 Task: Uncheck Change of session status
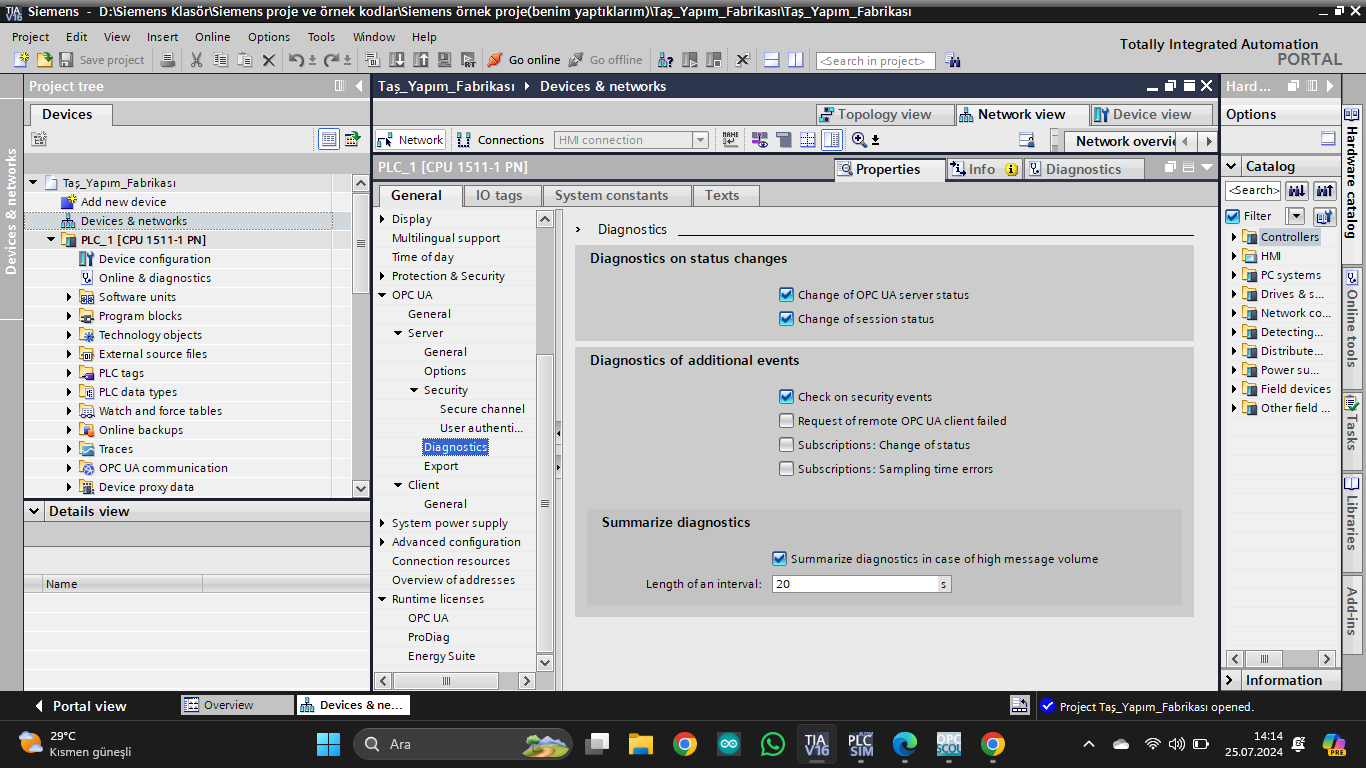pos(786,319)
